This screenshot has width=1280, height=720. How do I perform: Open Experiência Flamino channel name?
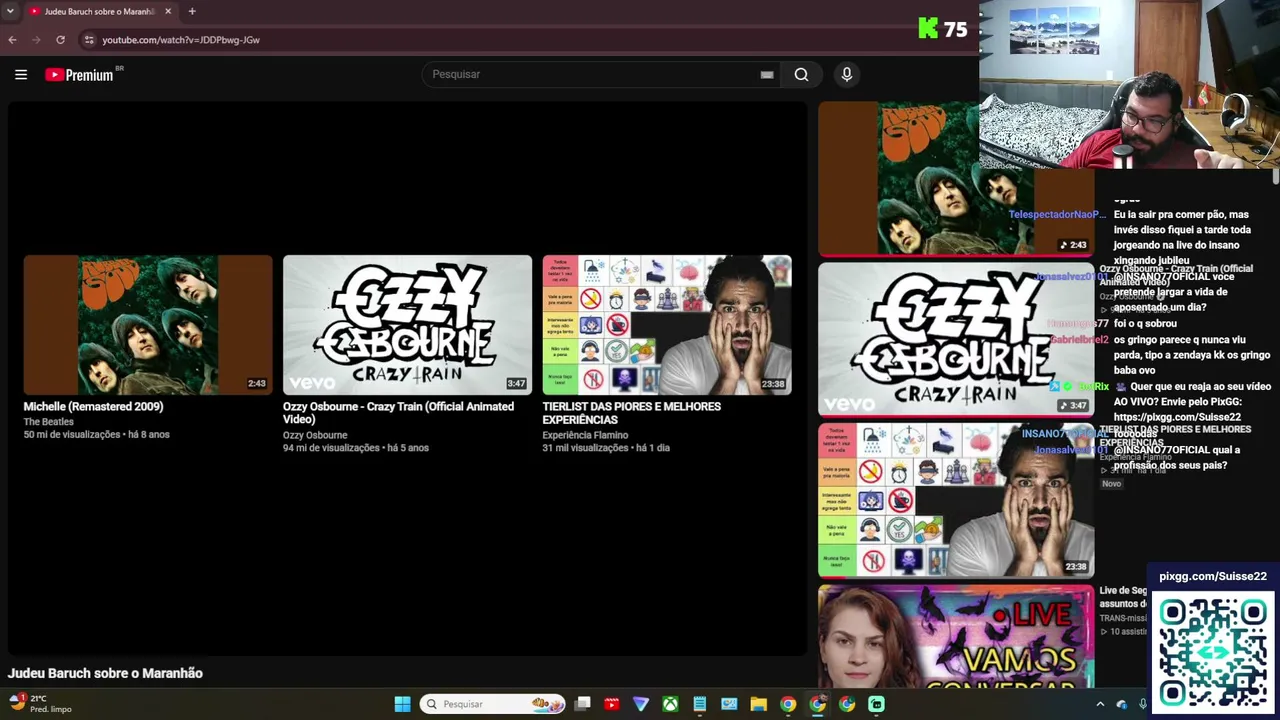click(x=585, y=435)
